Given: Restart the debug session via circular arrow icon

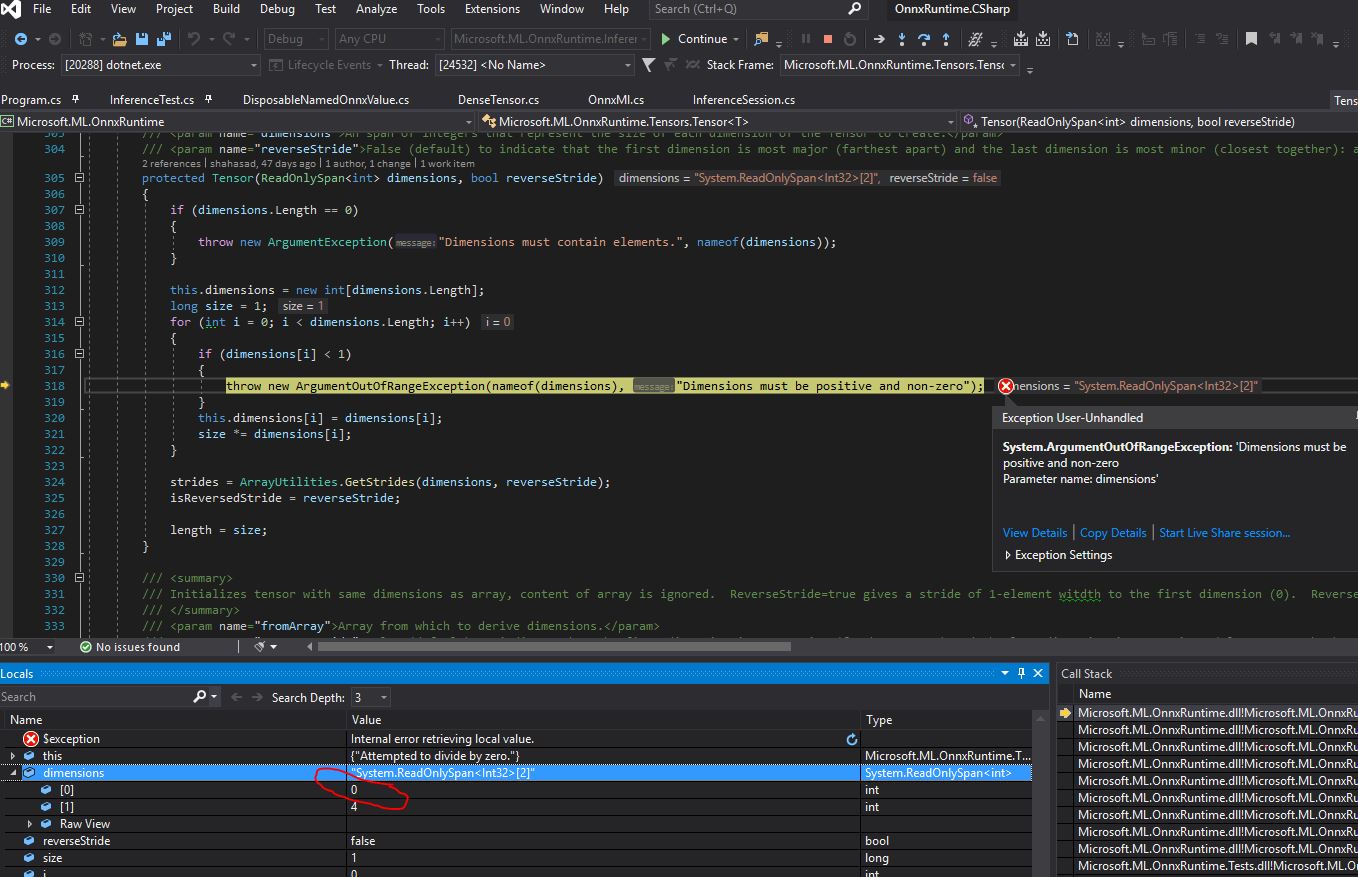Looking at the screenshot, I should click(851, 38).
